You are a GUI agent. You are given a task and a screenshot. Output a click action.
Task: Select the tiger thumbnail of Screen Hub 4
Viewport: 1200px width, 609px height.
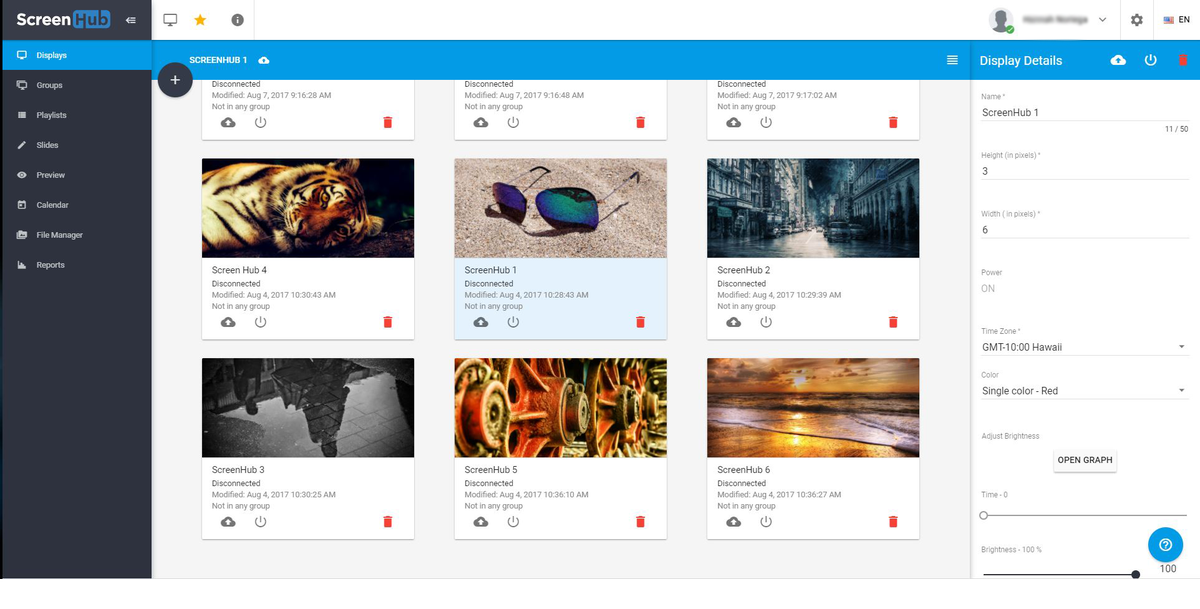308,208
